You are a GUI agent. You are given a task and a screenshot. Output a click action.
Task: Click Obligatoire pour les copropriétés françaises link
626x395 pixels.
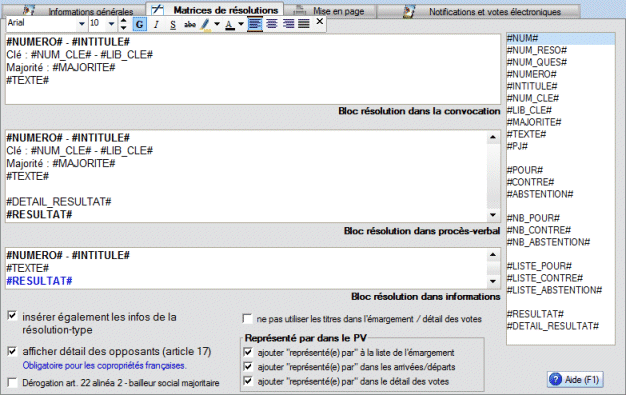click(x=104, y=365)
